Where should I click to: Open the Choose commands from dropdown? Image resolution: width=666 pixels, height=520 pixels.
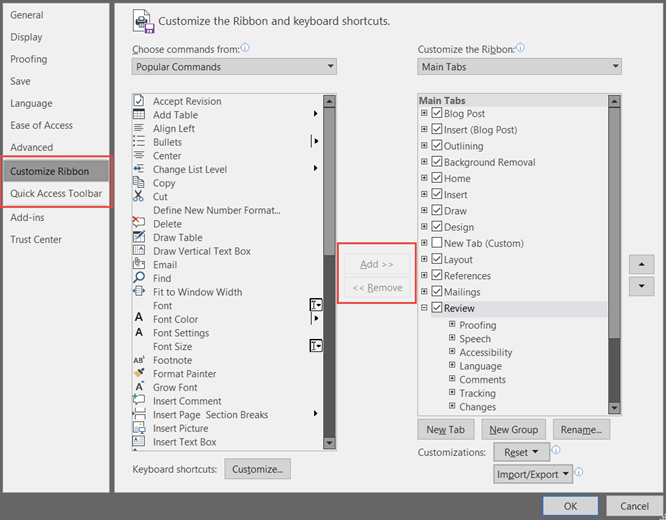tap(234, 67)
